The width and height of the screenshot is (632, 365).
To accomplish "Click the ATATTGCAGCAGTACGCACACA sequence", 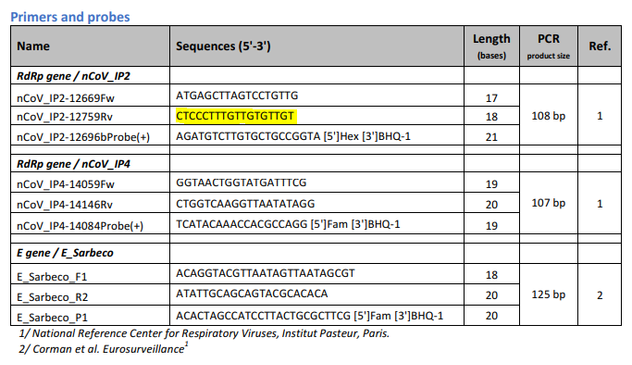I will (252, 293).
